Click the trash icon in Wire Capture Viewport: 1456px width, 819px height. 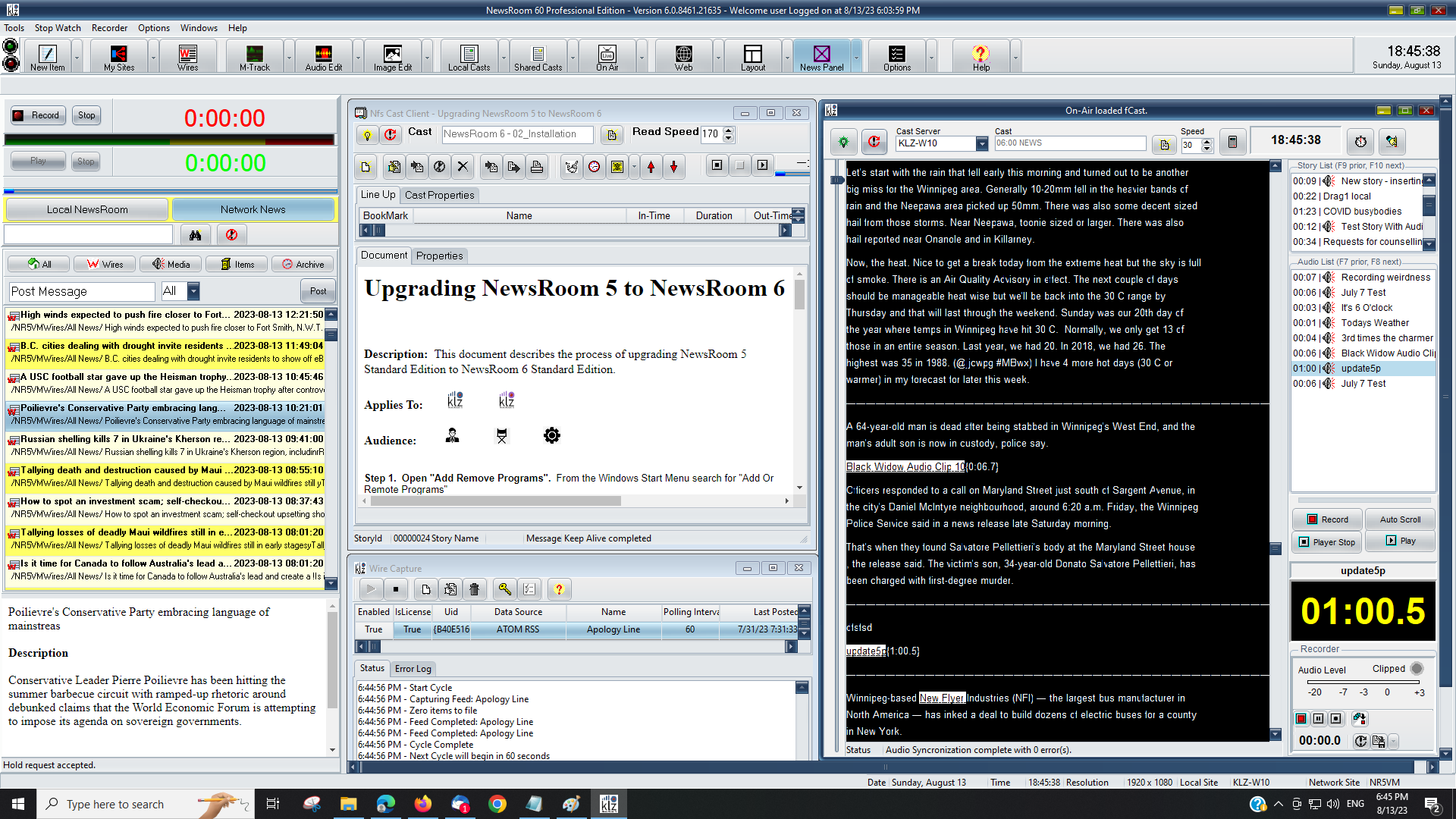click(475, 589)
